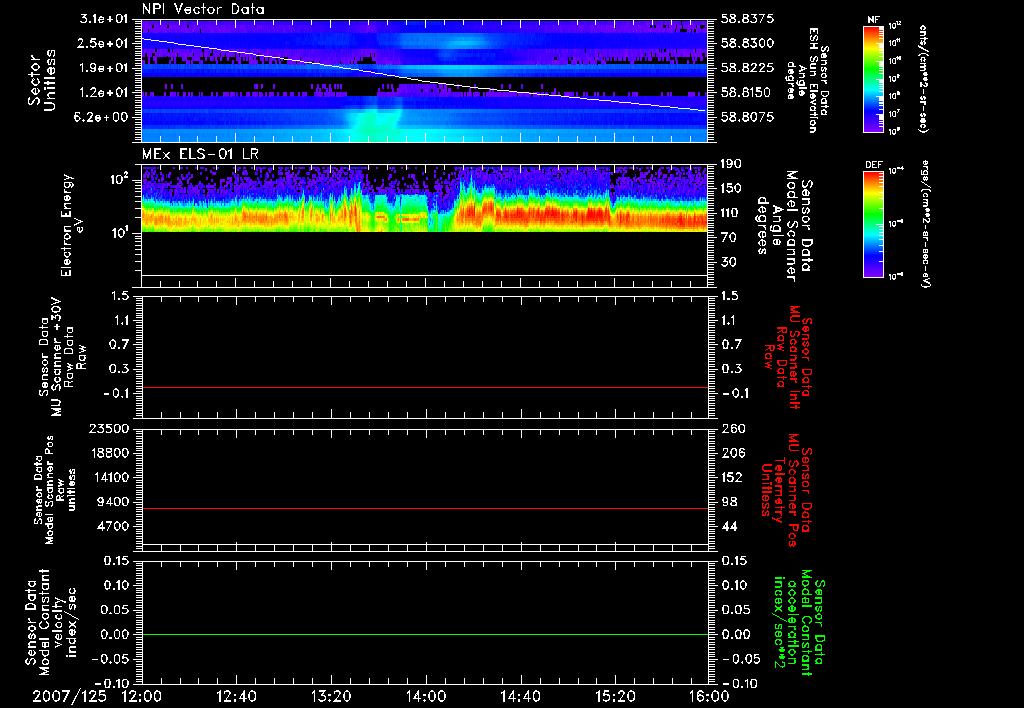The width and height of the screenshot is (1024, 708).
Task: Click the 2.5e+01 sector tick label
Action: [x=104, y=43]
